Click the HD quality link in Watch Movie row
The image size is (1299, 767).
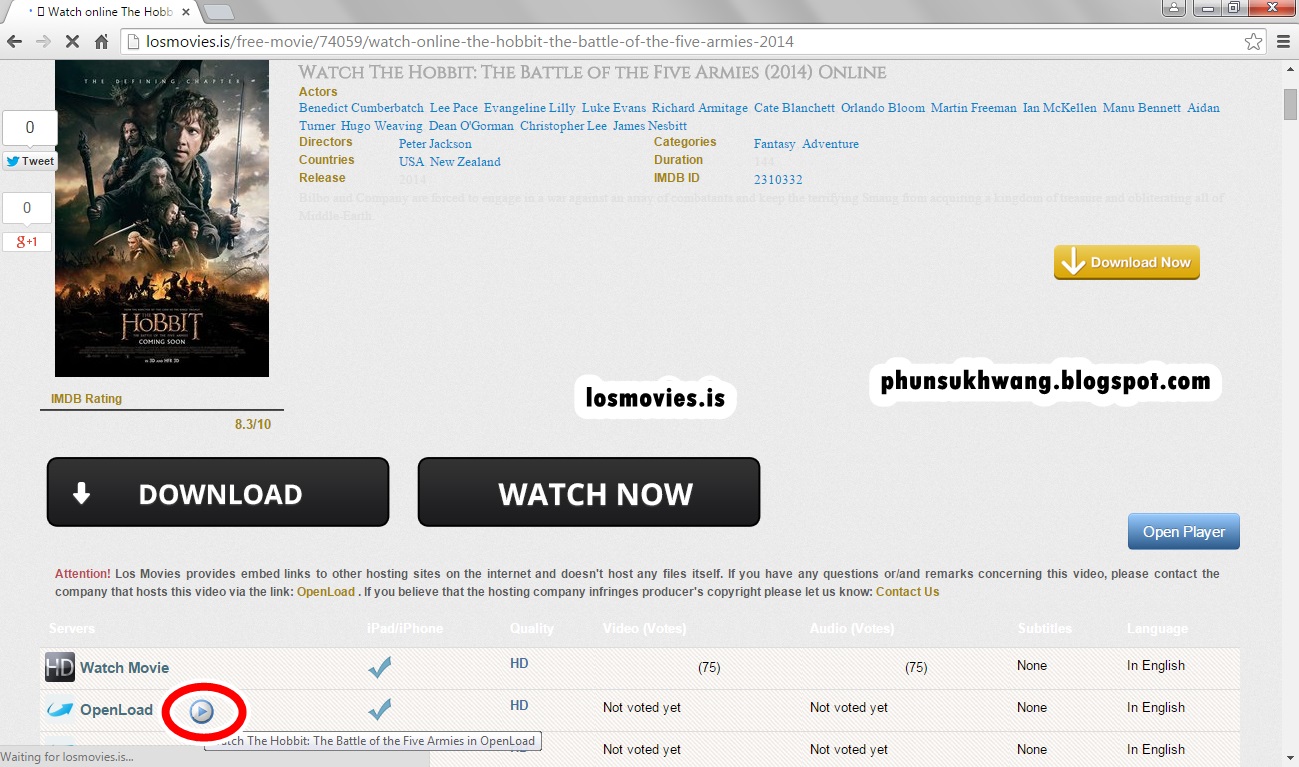[x=519, y=663]
